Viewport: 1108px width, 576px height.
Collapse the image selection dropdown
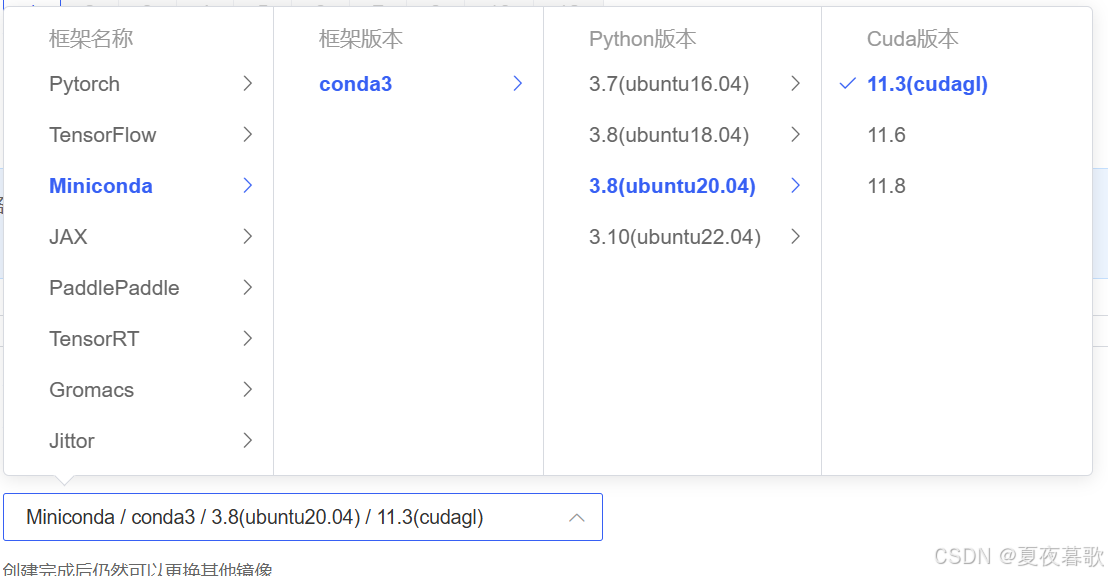577,517
